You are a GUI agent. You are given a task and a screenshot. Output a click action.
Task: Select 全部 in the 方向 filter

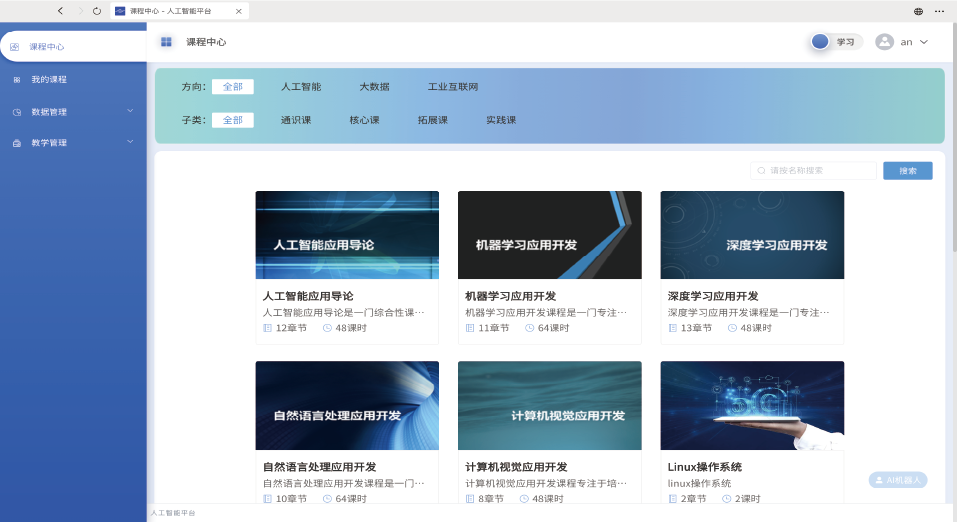pyautogui.click(x=233, y=87)
